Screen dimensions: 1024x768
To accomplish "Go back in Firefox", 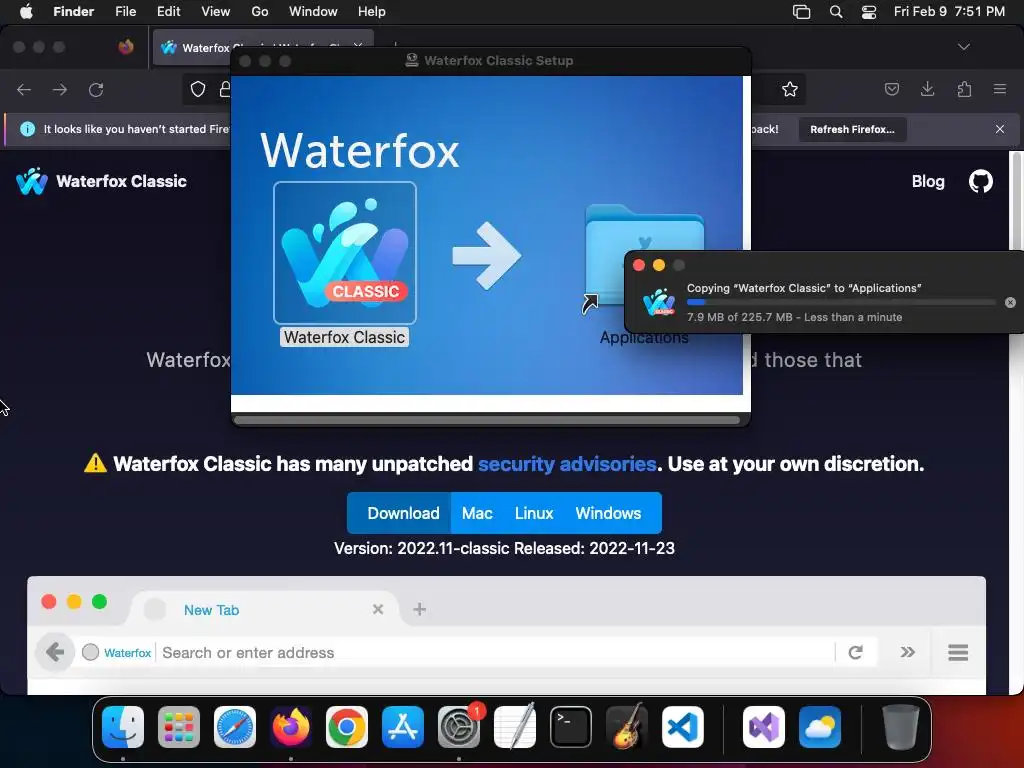I will click(24, 89).
